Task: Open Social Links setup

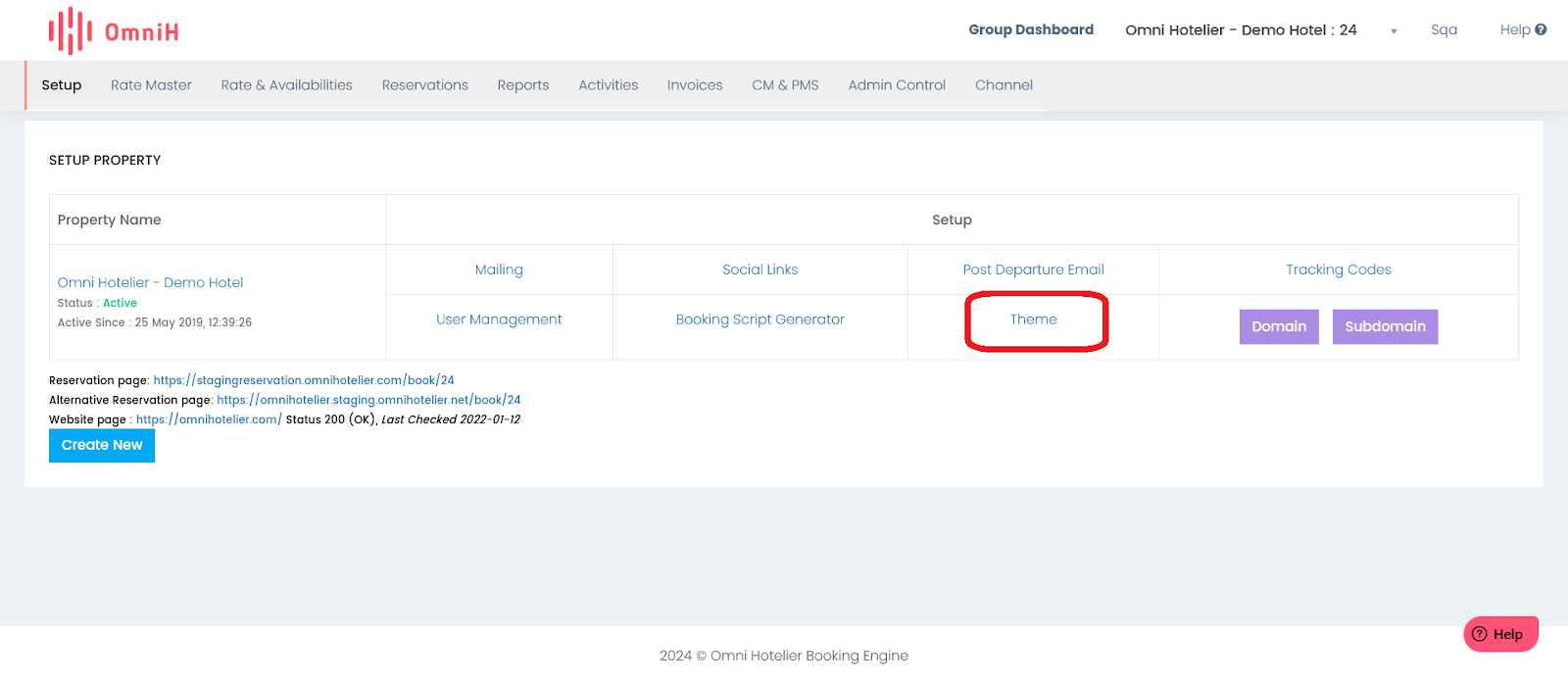Action: [x=760, y=269]
